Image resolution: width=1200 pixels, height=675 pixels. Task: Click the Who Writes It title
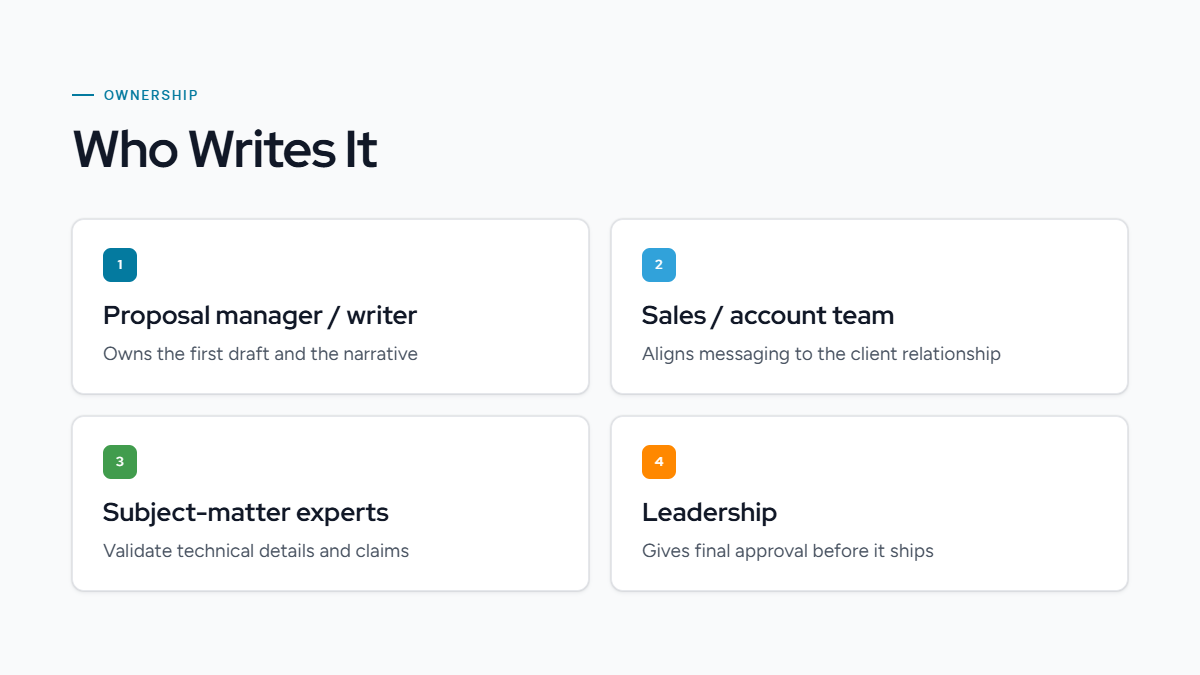pos(225,149)
